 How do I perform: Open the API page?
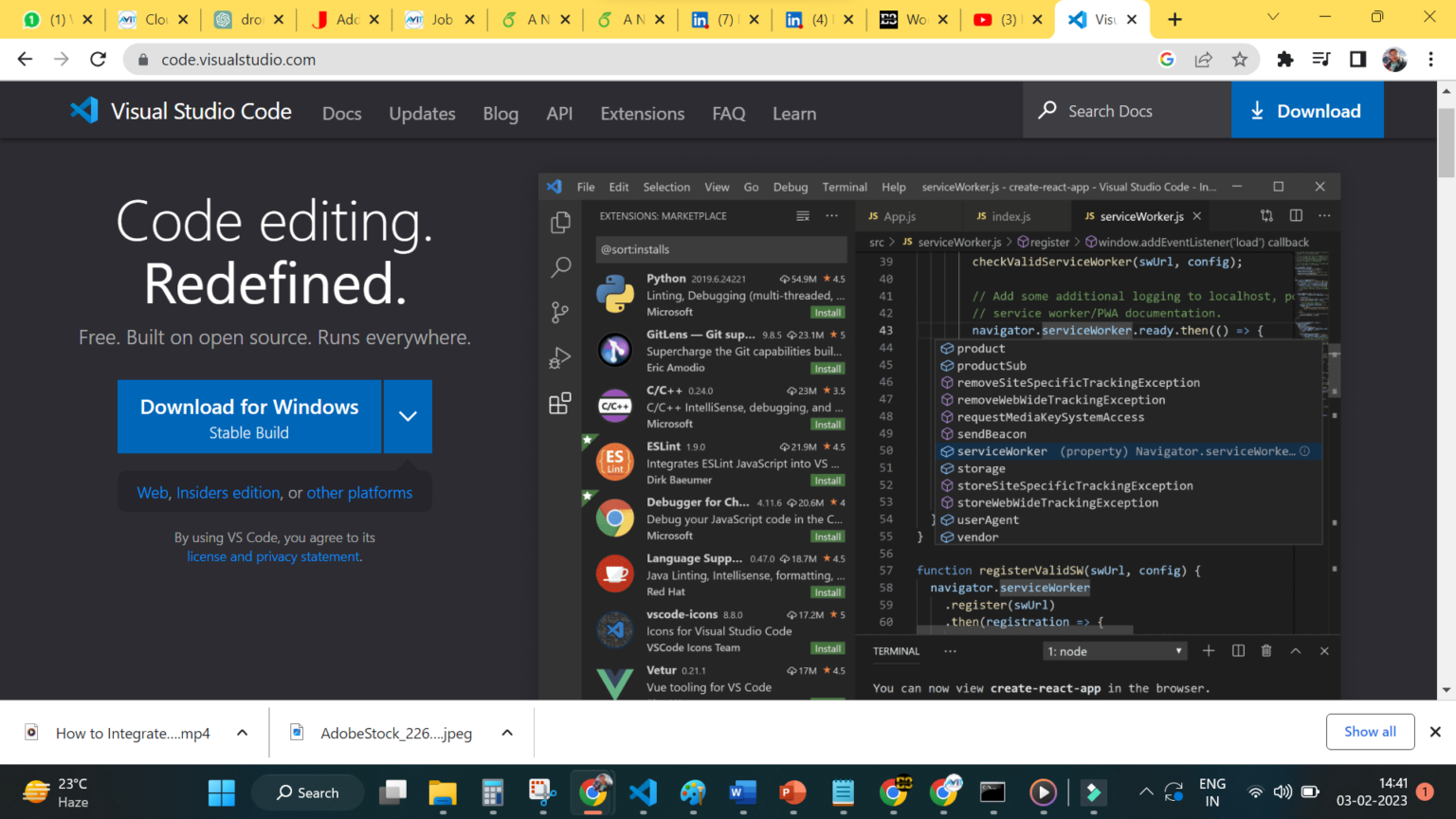pyautogui.click(x=559, y=113)
